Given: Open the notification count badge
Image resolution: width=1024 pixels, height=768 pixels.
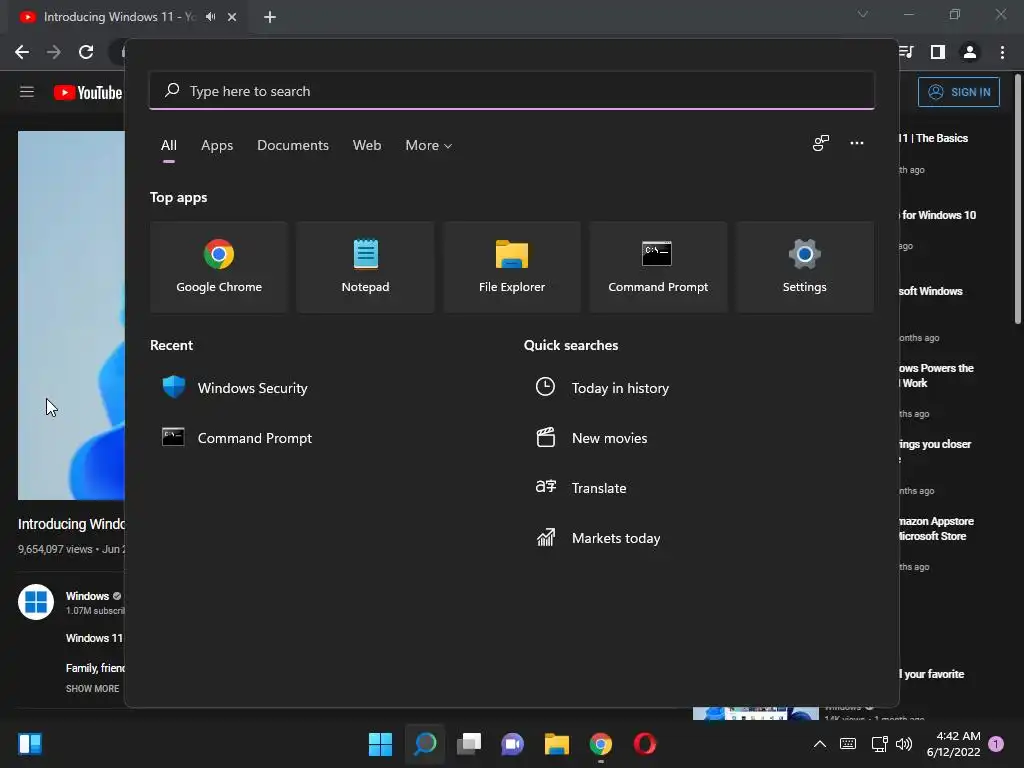Looking at the screenshot, I should click(996, 743).
